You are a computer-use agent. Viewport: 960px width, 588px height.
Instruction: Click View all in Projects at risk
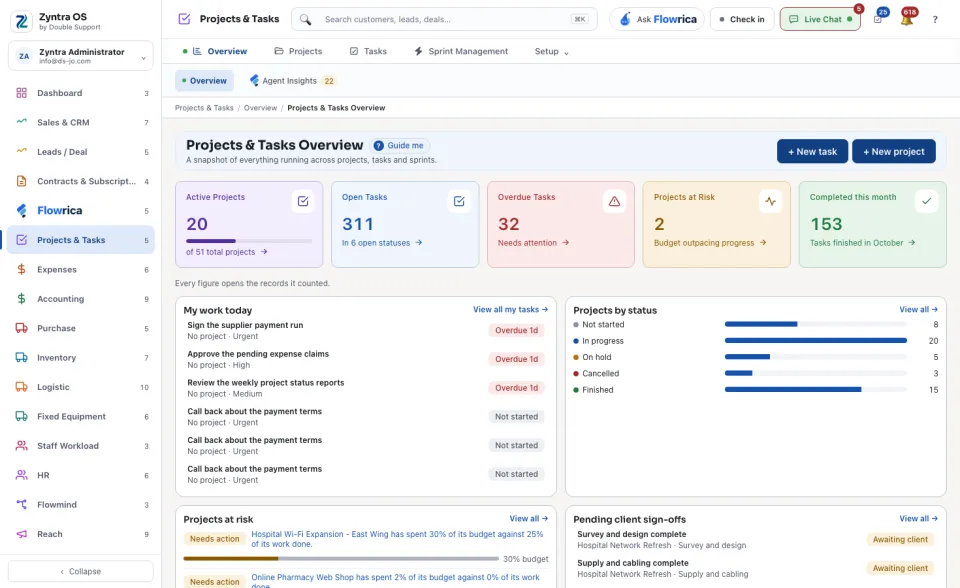coord(528,519)
